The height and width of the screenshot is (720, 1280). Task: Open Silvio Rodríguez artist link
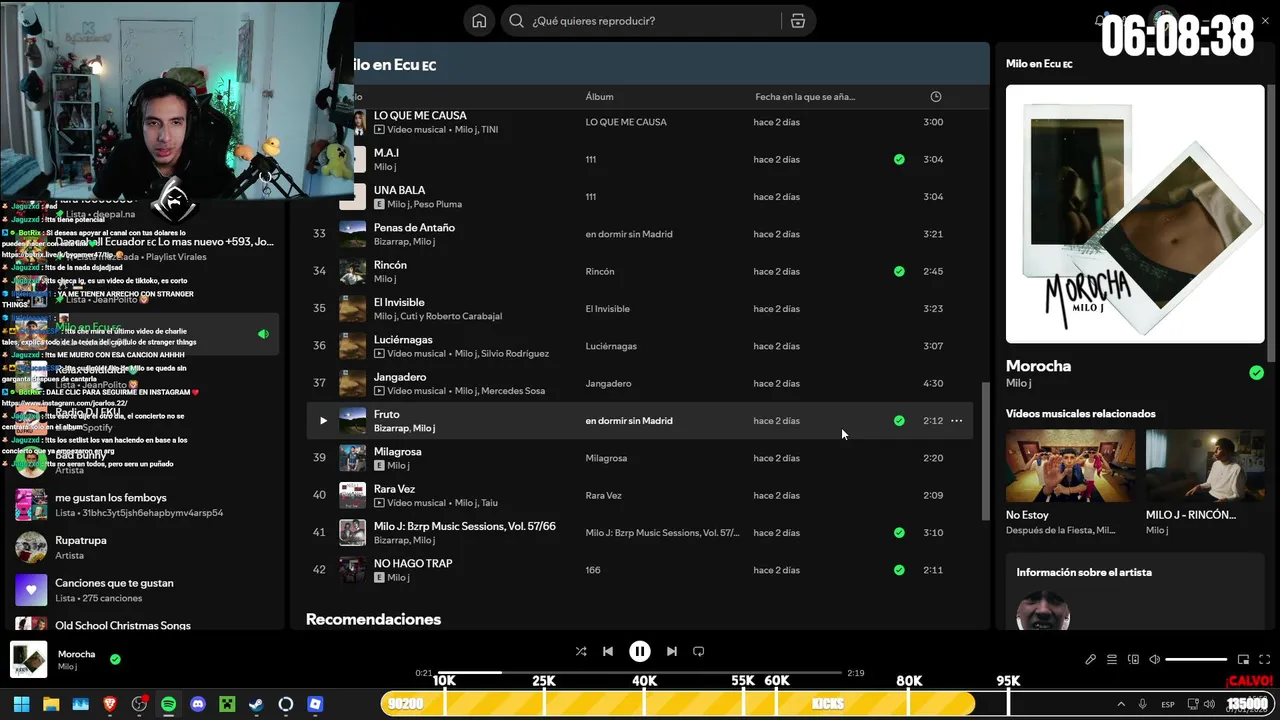coord(516,354)
